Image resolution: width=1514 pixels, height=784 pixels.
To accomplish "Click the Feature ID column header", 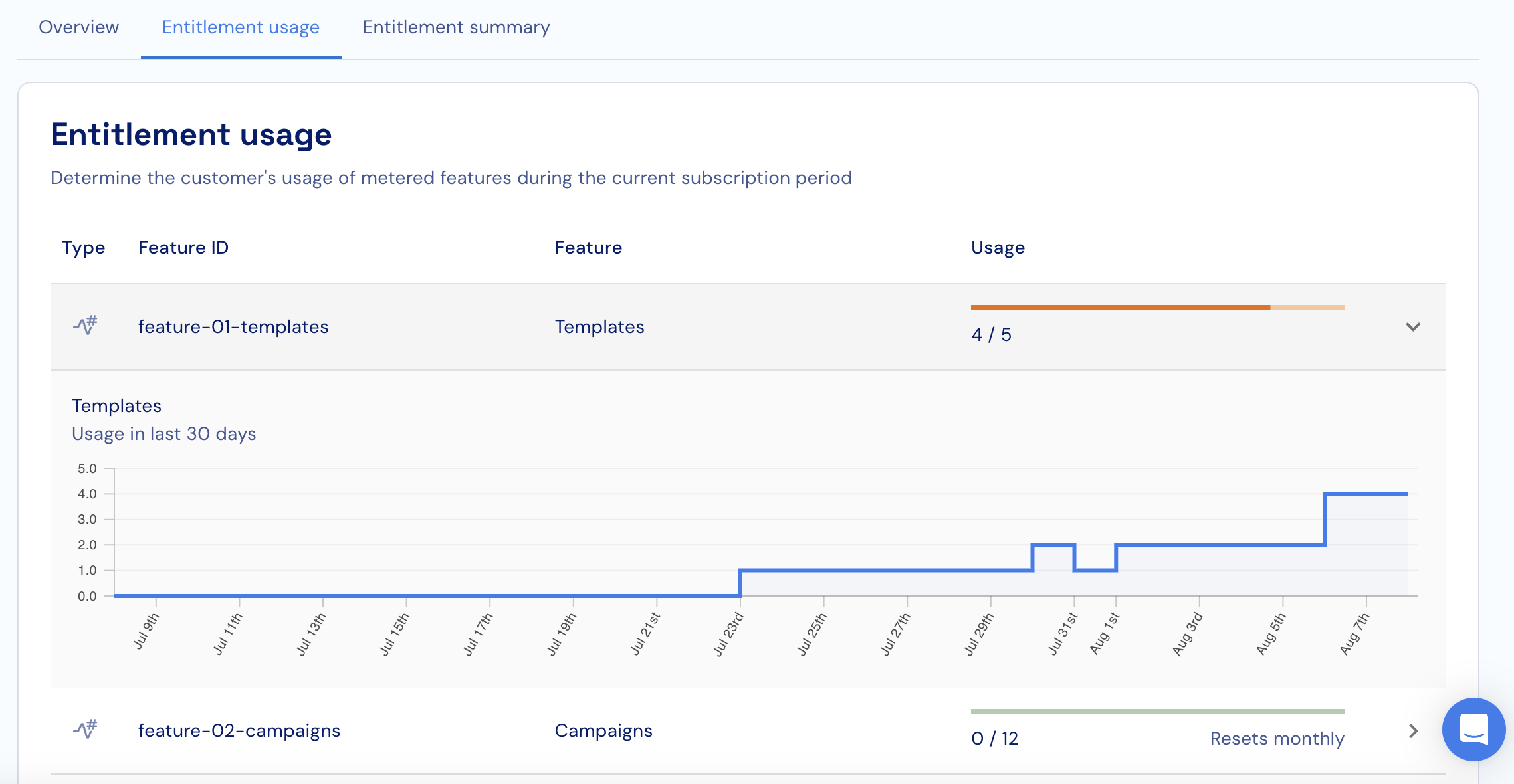I will pos(183,248).
